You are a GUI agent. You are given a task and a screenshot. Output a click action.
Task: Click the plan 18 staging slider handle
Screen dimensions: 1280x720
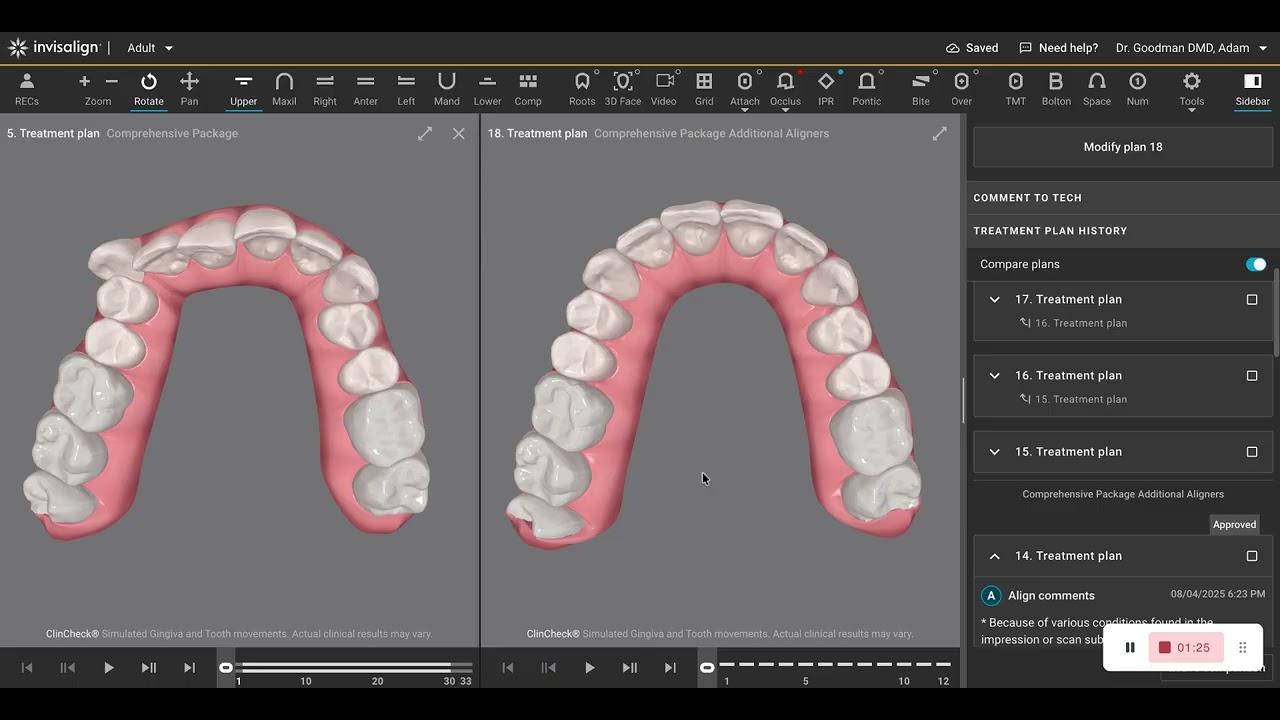pos(708,667)
